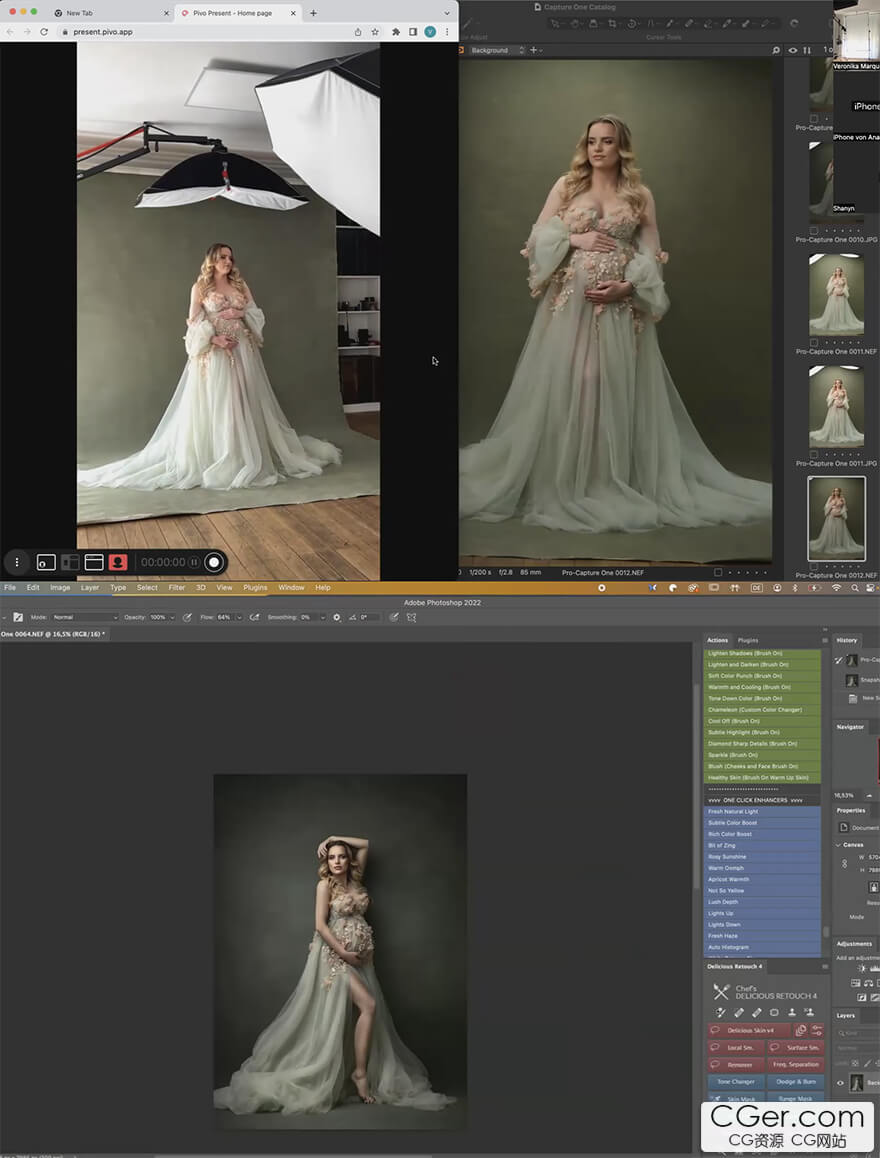
Task: Click the Freq. Separation button
Action: click(795, 1064)
